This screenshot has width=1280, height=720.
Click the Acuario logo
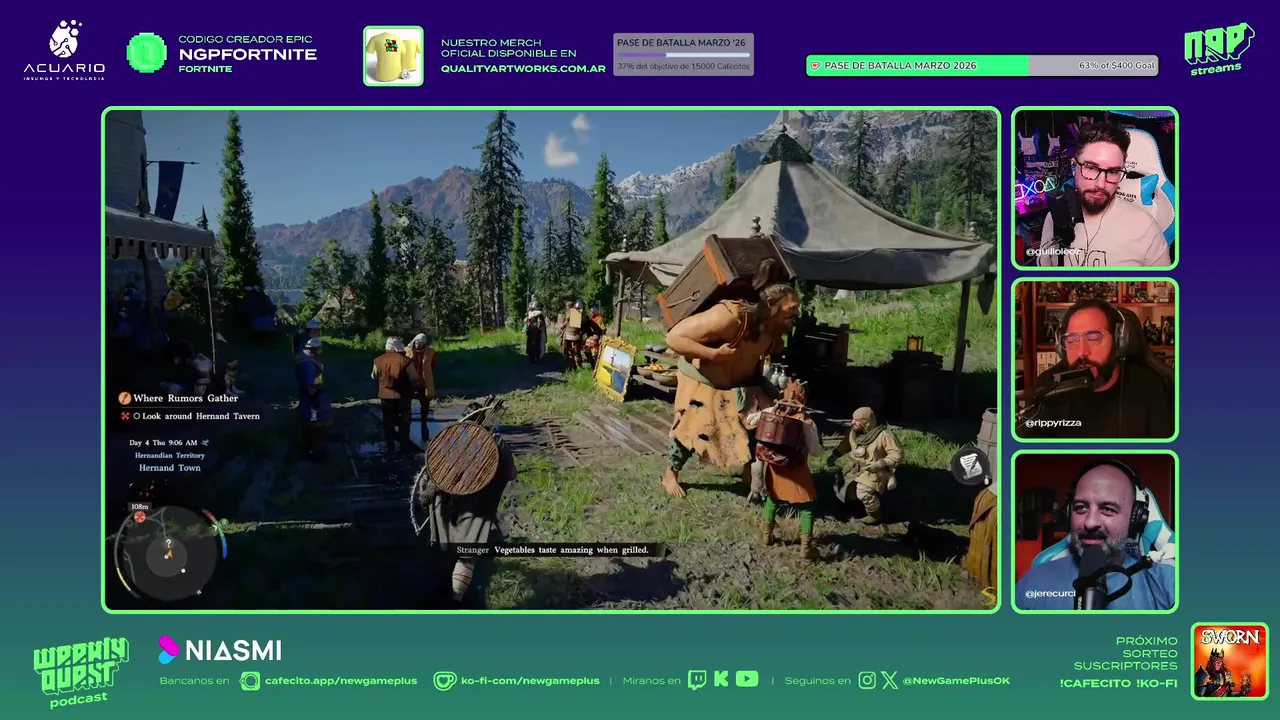pos(64,50)
